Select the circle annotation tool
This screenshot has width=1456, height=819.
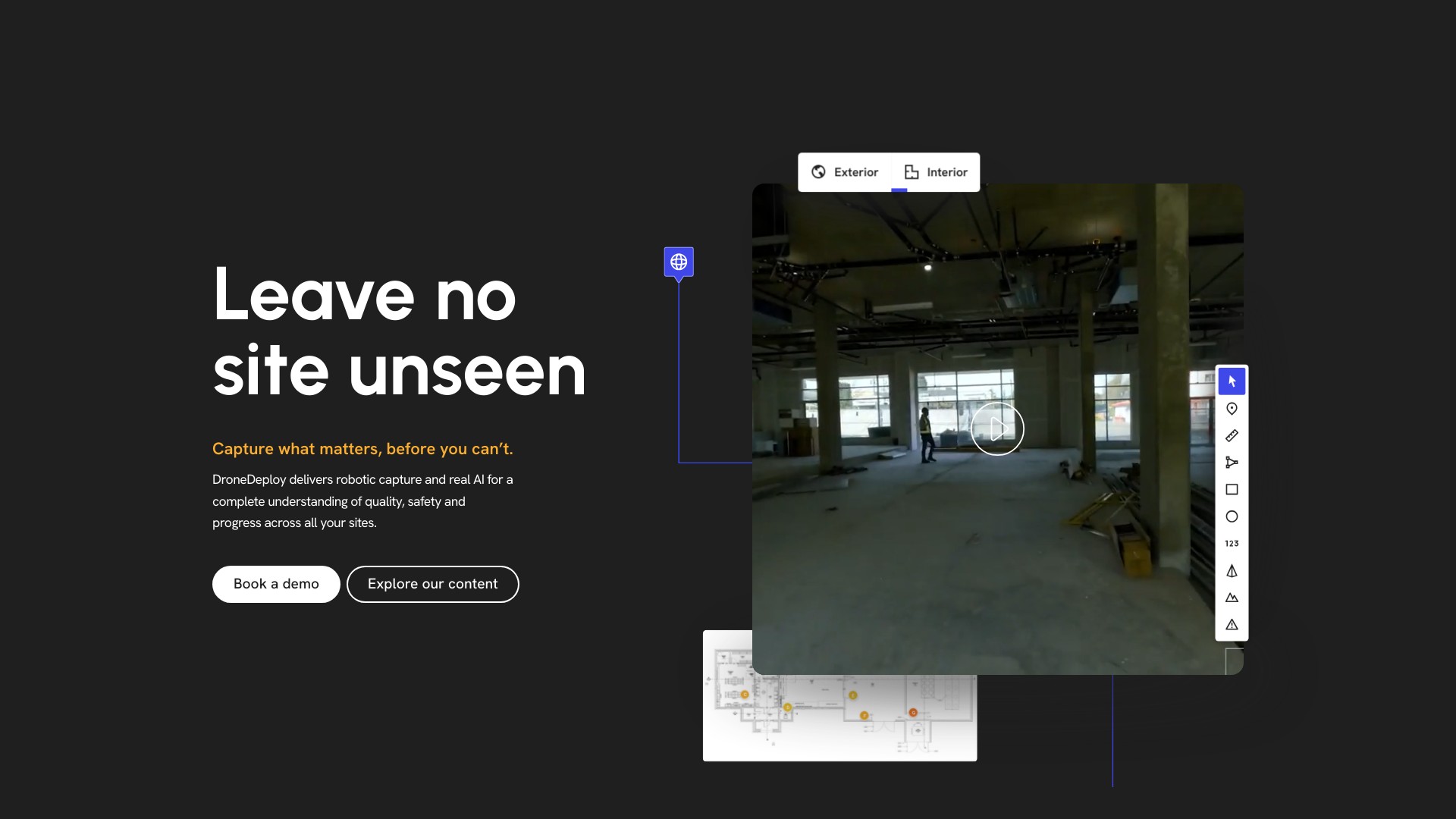pyautogui.click(x=1232, y=516)
